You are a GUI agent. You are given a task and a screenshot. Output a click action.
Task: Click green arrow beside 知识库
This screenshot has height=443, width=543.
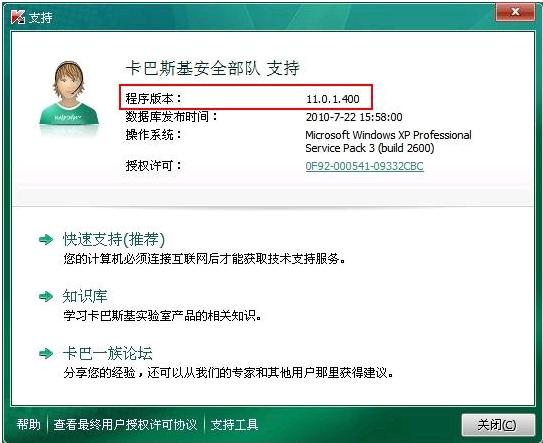pyautogui.click(x=46, y=296)
